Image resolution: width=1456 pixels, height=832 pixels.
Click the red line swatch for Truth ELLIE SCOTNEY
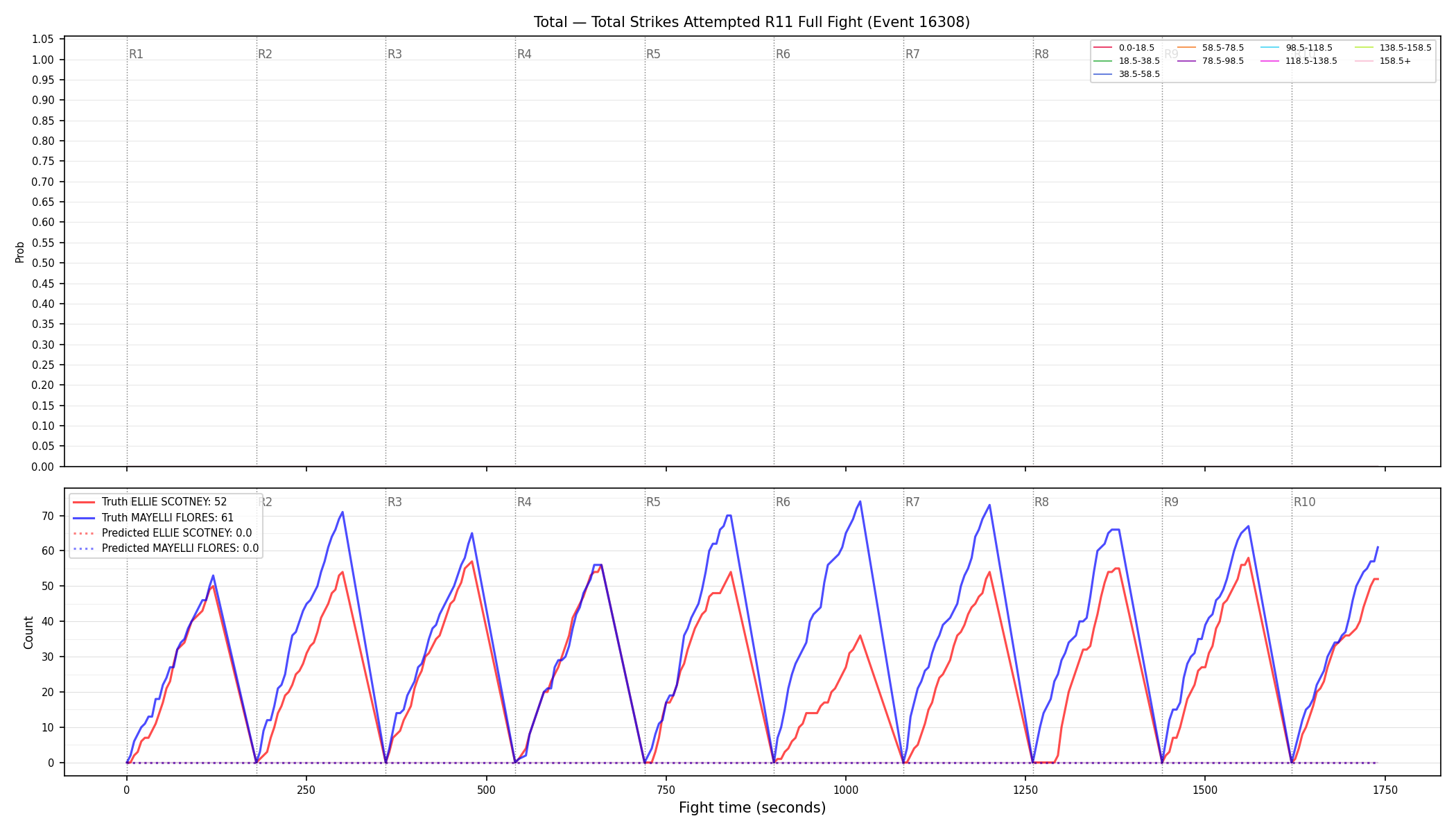(x=84, y=502)
